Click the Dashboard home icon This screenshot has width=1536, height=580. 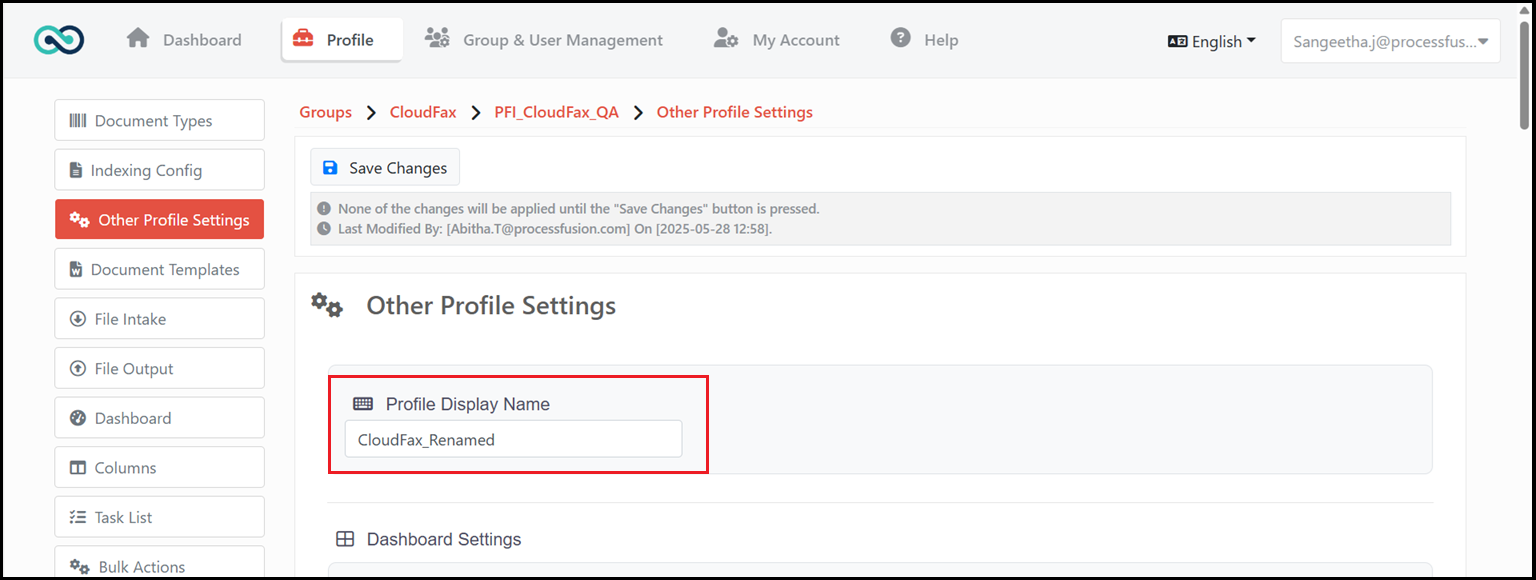[x=138, y=38]
